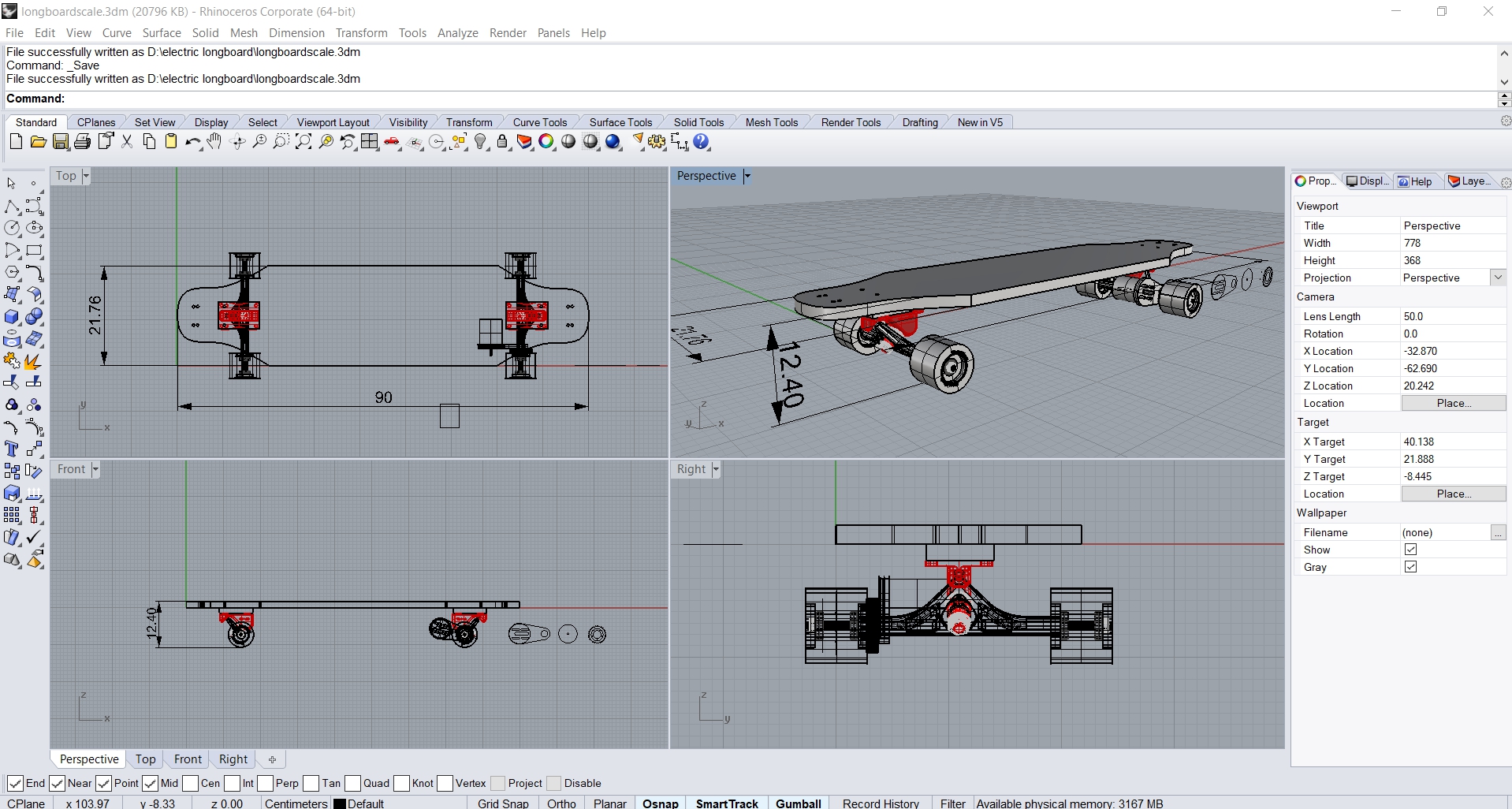Click Place button for camera Location
This screenshot has width=1512, height=809.
point(1454,403)
